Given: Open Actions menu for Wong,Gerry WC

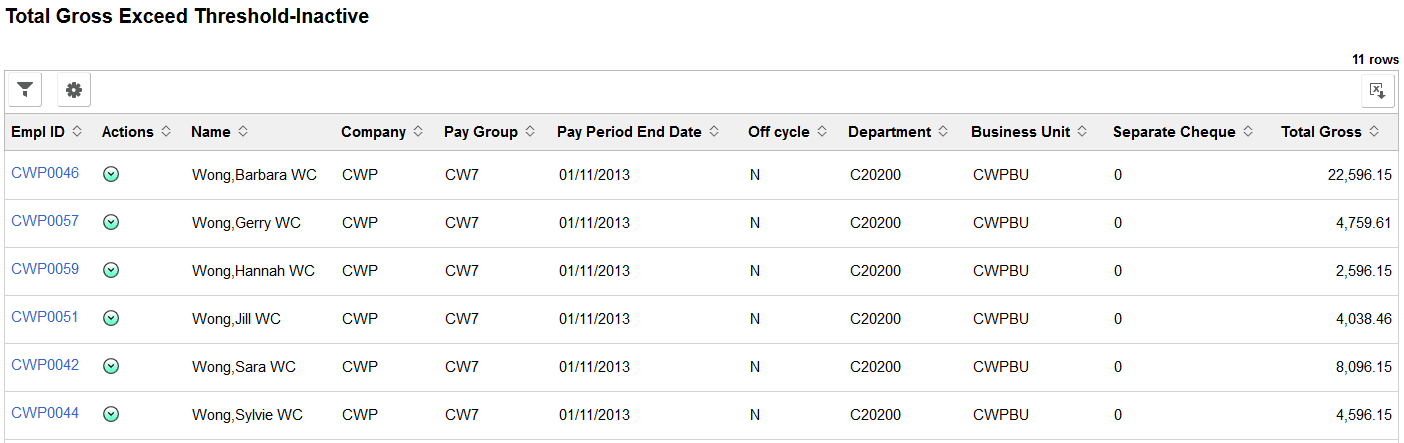Looking at the screenshot, I should coord(111,223).
